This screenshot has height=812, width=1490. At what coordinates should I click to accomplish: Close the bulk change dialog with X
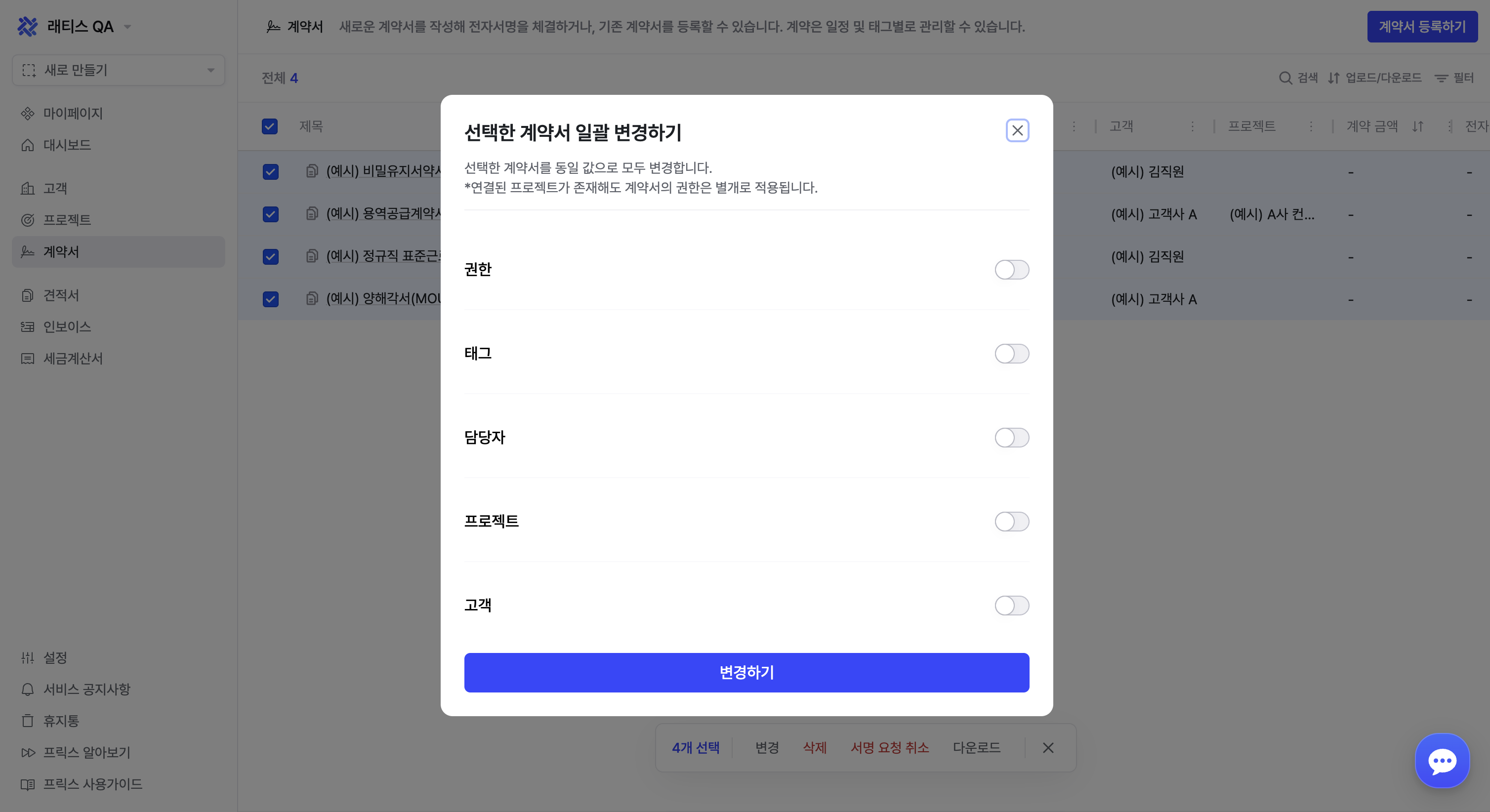click(1017, 131)
